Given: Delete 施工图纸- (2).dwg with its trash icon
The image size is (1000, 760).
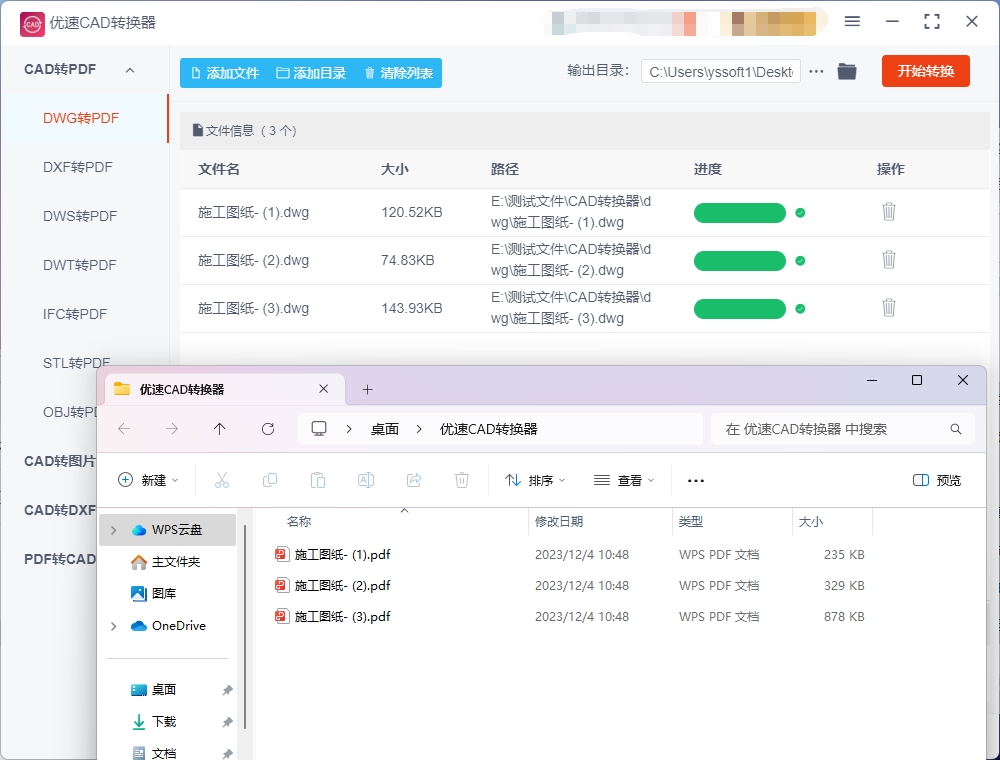Looking at the screenshot, I should click(x=888, y=259).
